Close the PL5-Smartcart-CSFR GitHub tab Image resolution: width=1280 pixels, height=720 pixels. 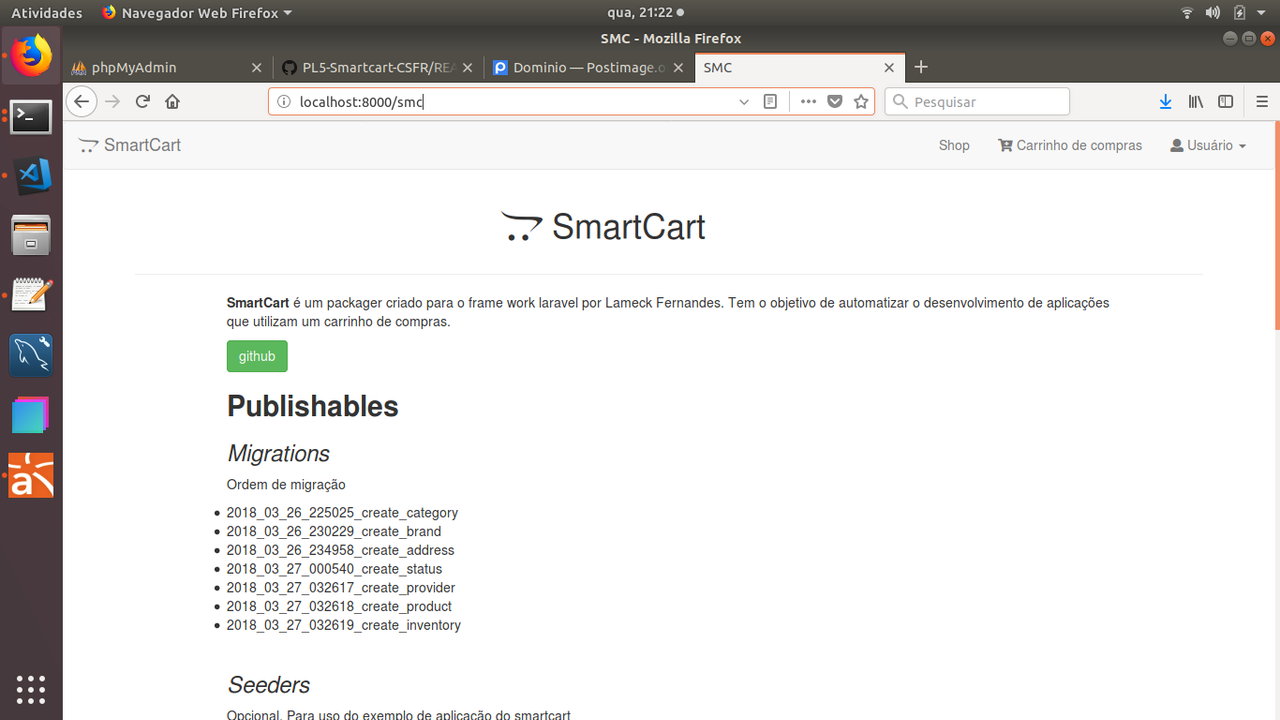467,68
